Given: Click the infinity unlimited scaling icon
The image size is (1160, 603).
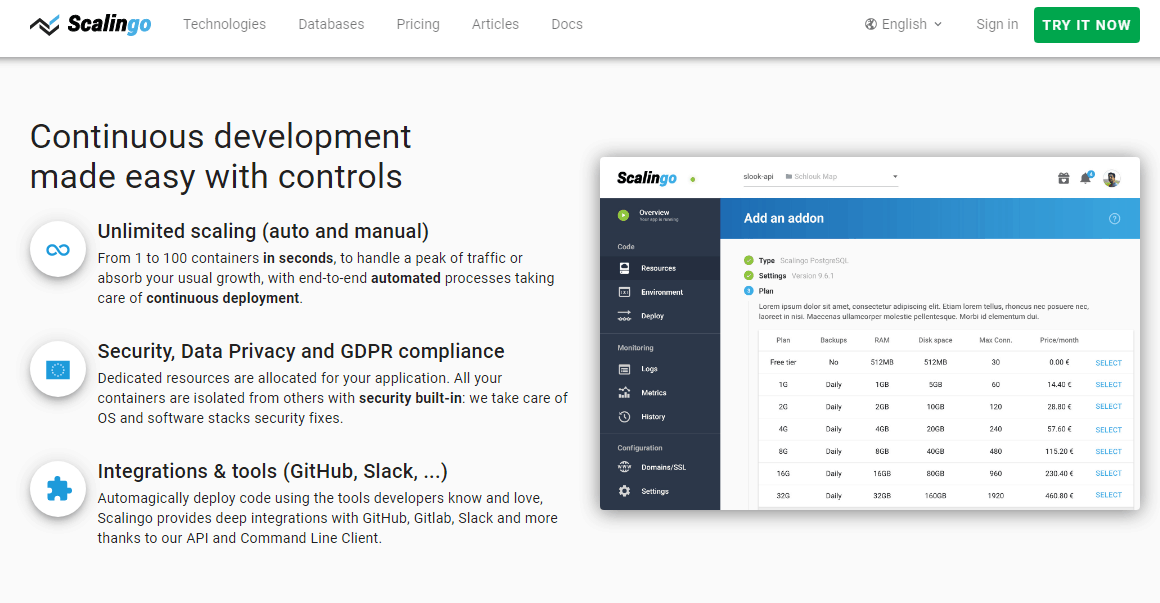Looking at the screenshot, I should click(x=58, y=249).
